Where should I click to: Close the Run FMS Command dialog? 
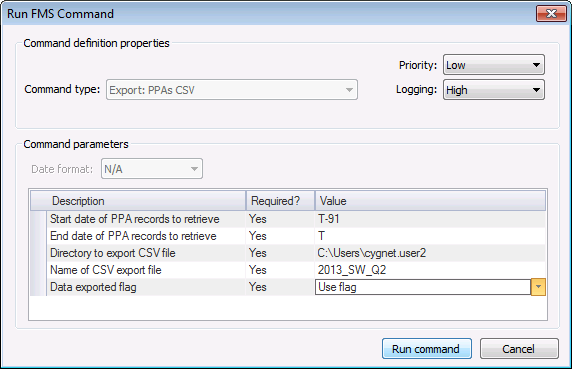551,14
